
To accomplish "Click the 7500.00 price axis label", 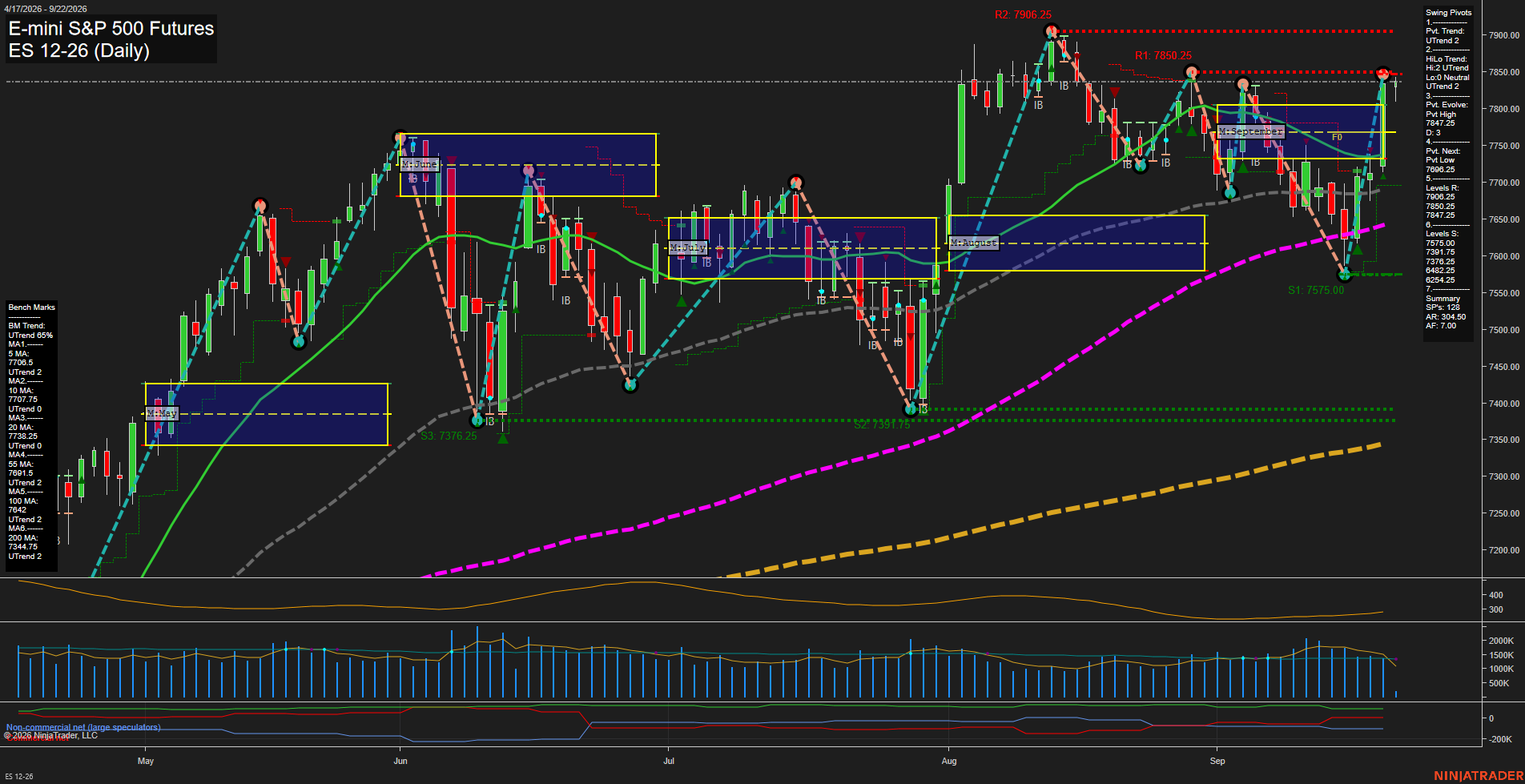I will point(1504,331).
